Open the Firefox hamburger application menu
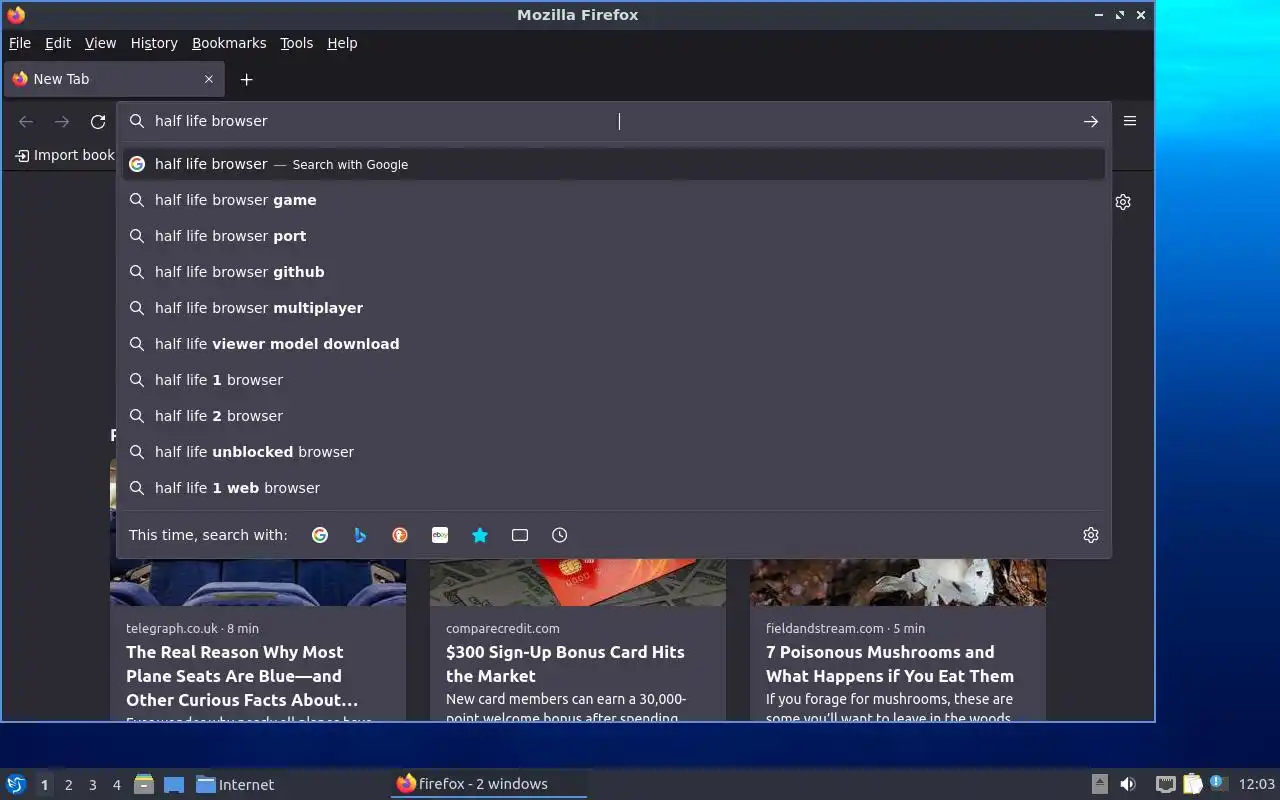The height and width of the screenshot is (800, 1280). [x=1130, y=121]
